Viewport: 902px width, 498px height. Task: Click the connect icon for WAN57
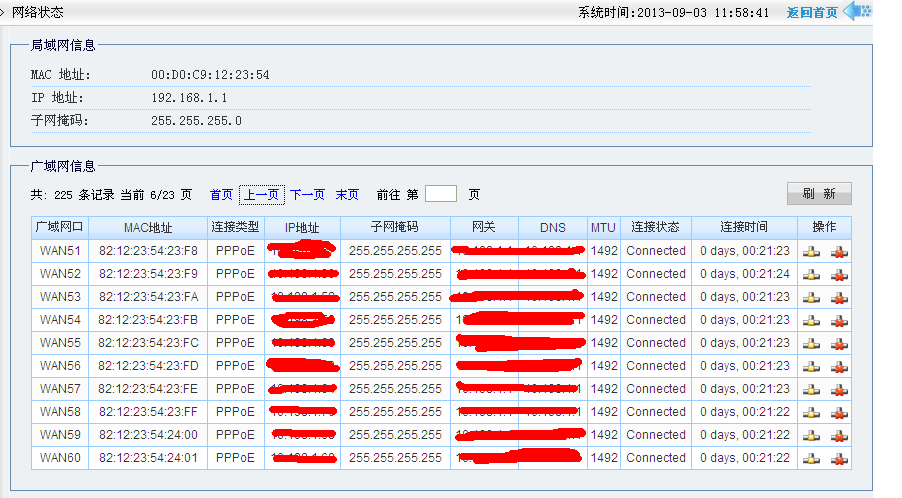pyautogui.click(x=812, y=389)
